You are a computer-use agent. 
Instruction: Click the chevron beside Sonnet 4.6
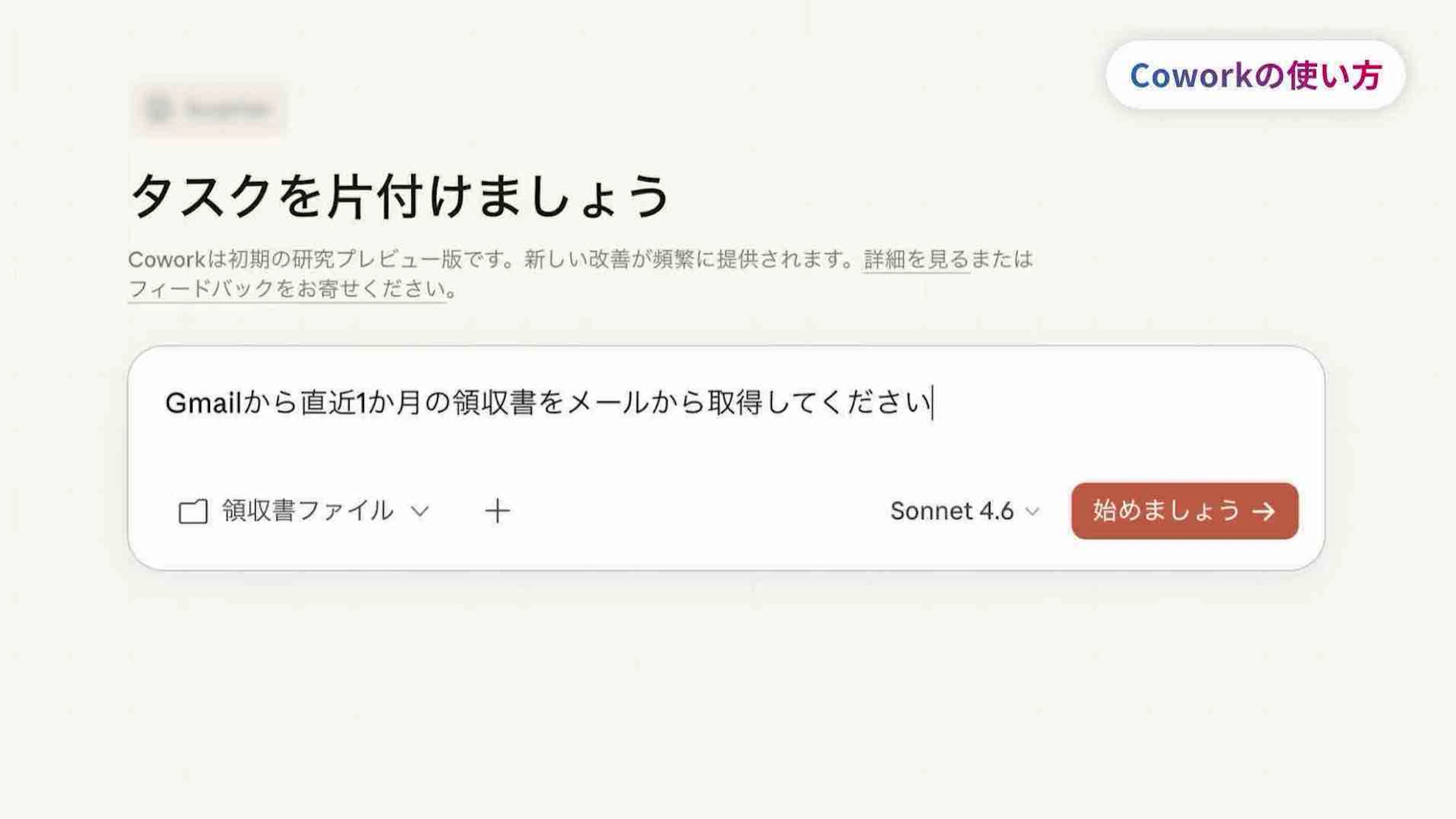click(x=1032, y=512)
